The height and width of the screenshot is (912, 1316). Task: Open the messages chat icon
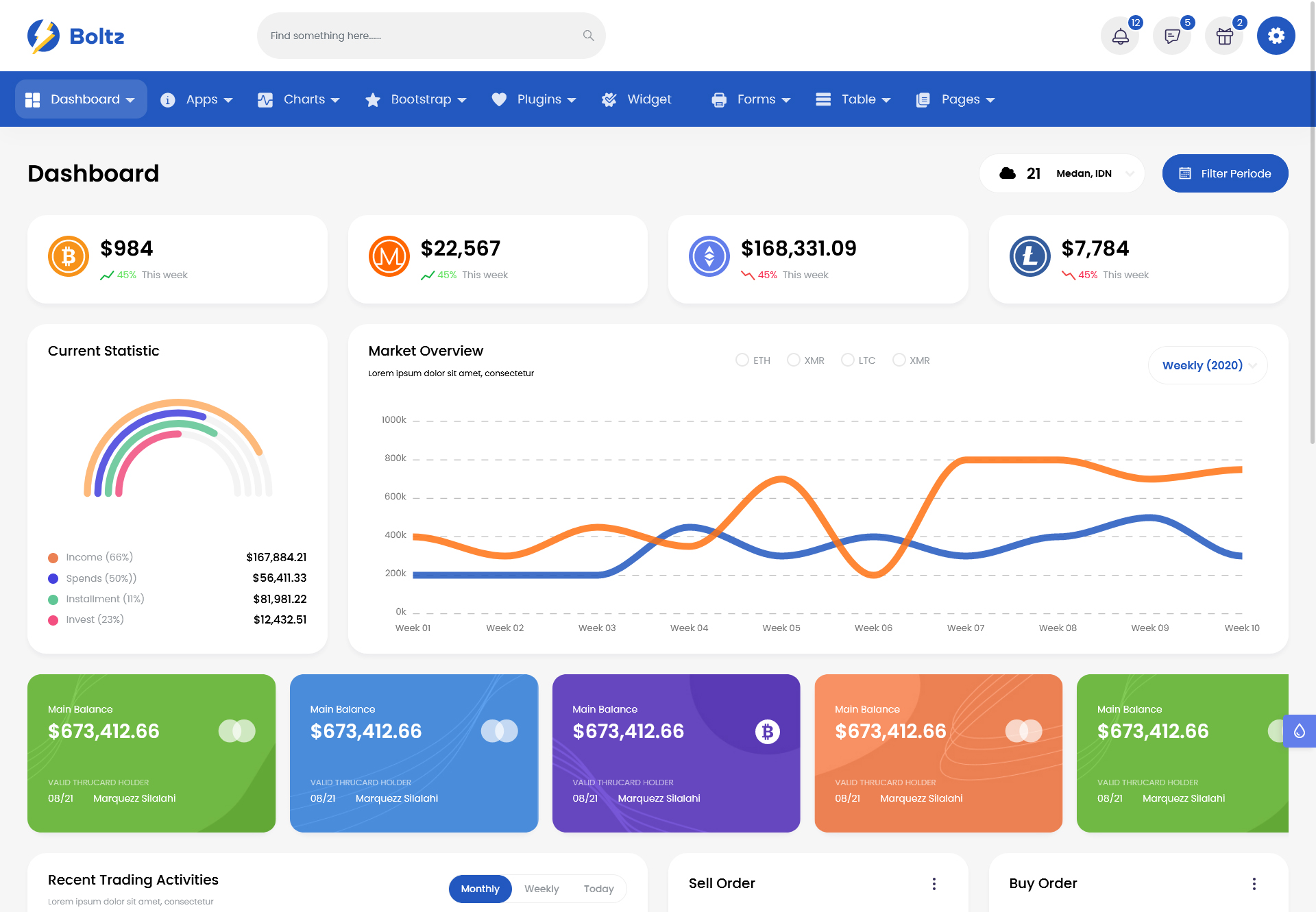tap(1172, 36)
